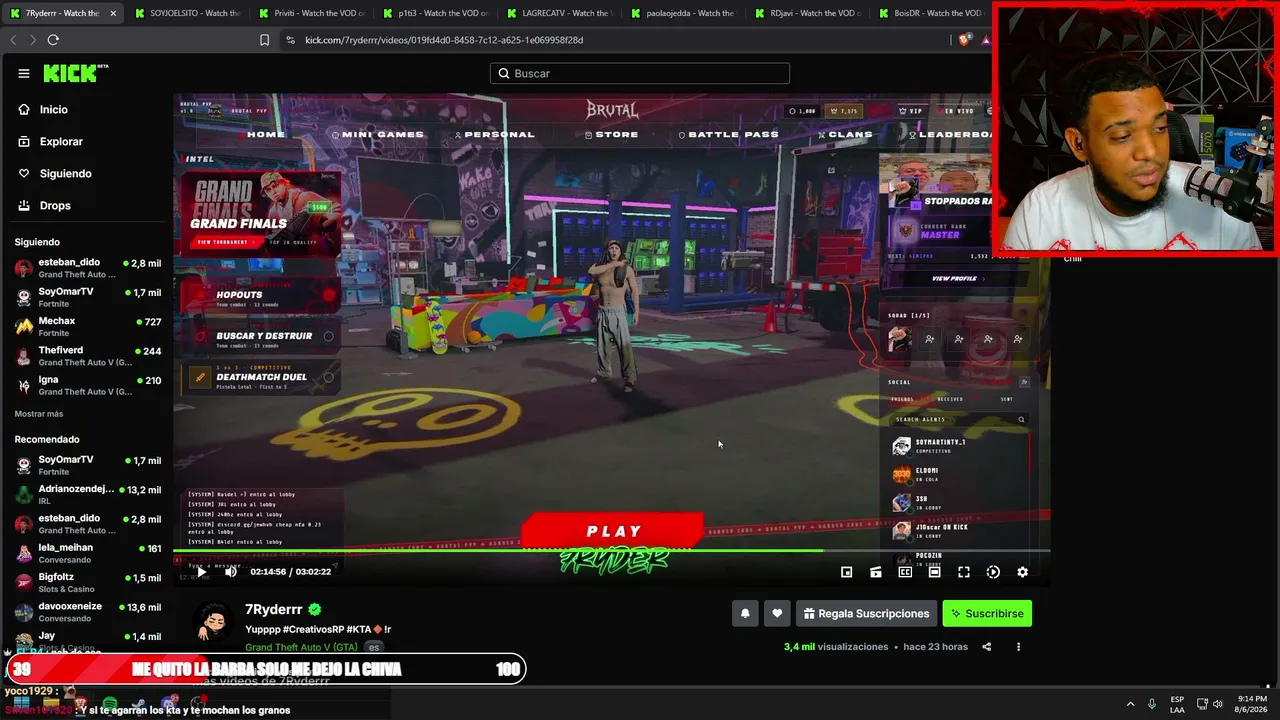Switch the player to theater mode

tap(934, 572)
